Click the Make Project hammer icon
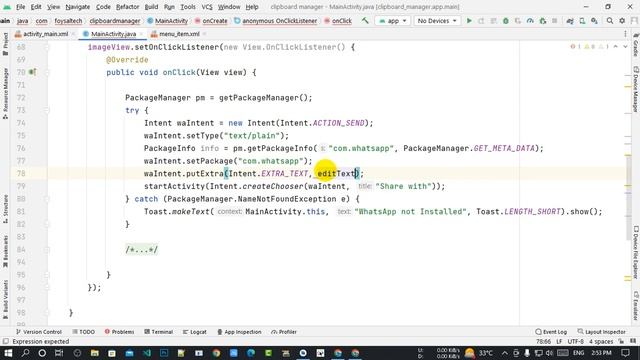Image resolution: width=640 pixels, height=360 pixels. (365, 20)
